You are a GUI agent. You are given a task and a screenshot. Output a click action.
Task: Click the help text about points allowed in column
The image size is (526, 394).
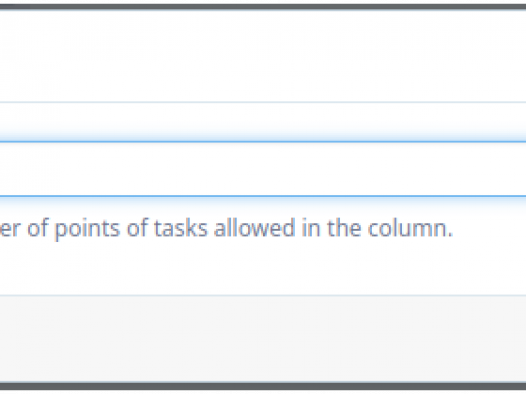point(227,228)
